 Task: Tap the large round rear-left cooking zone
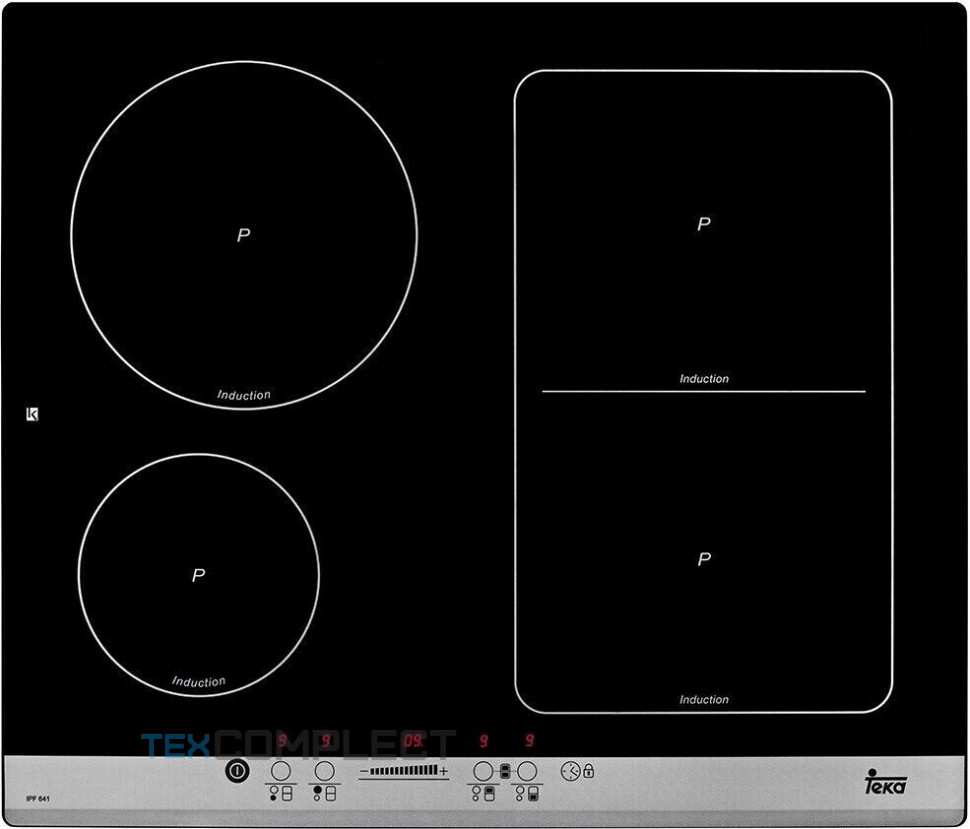tap(244, 235)
